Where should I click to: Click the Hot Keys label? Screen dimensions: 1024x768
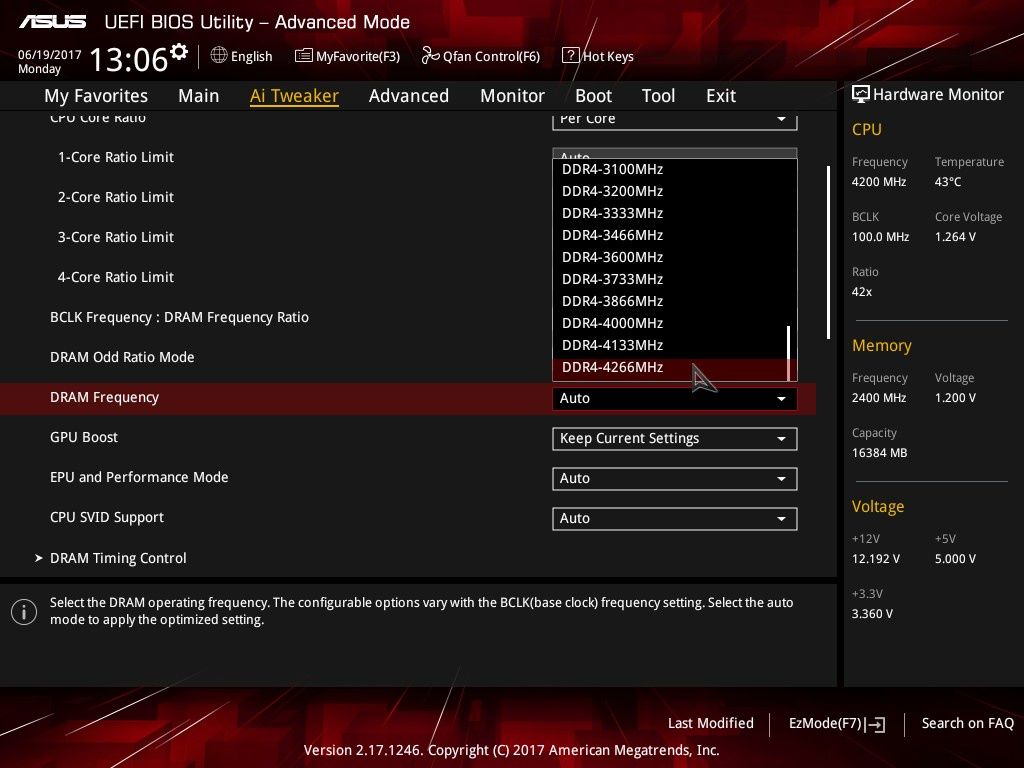(x=608, y=57)
